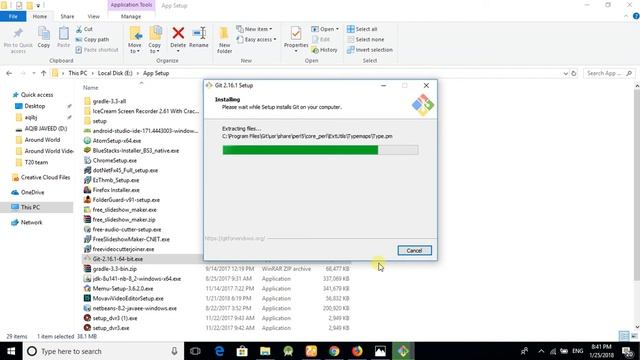The width and height of the screenshot is (640, 360).
Task: Expand the address bar history dropdown
Action: point(565,73)
